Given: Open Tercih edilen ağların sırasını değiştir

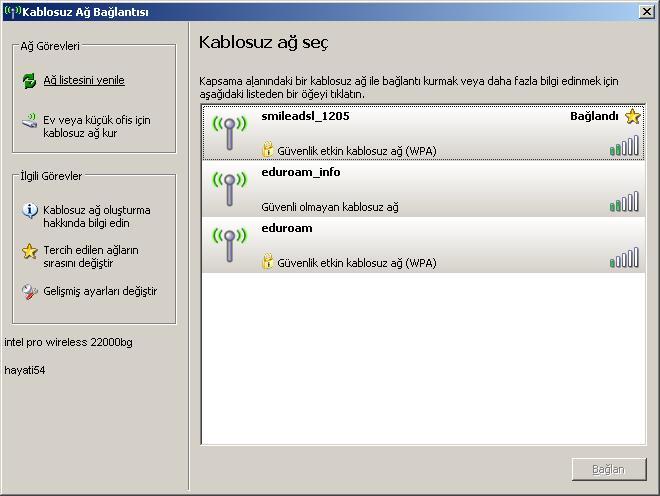Looking at the screenshot, I should point(90,256).
